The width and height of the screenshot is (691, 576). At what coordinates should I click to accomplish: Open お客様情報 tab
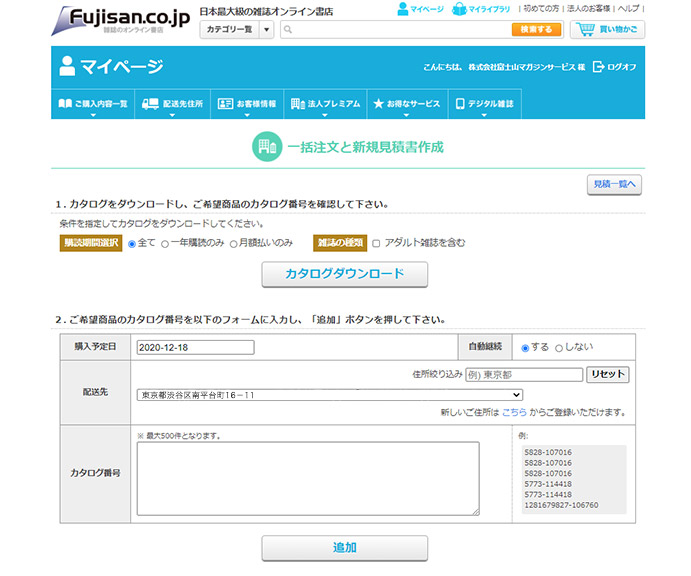(247, 104)
